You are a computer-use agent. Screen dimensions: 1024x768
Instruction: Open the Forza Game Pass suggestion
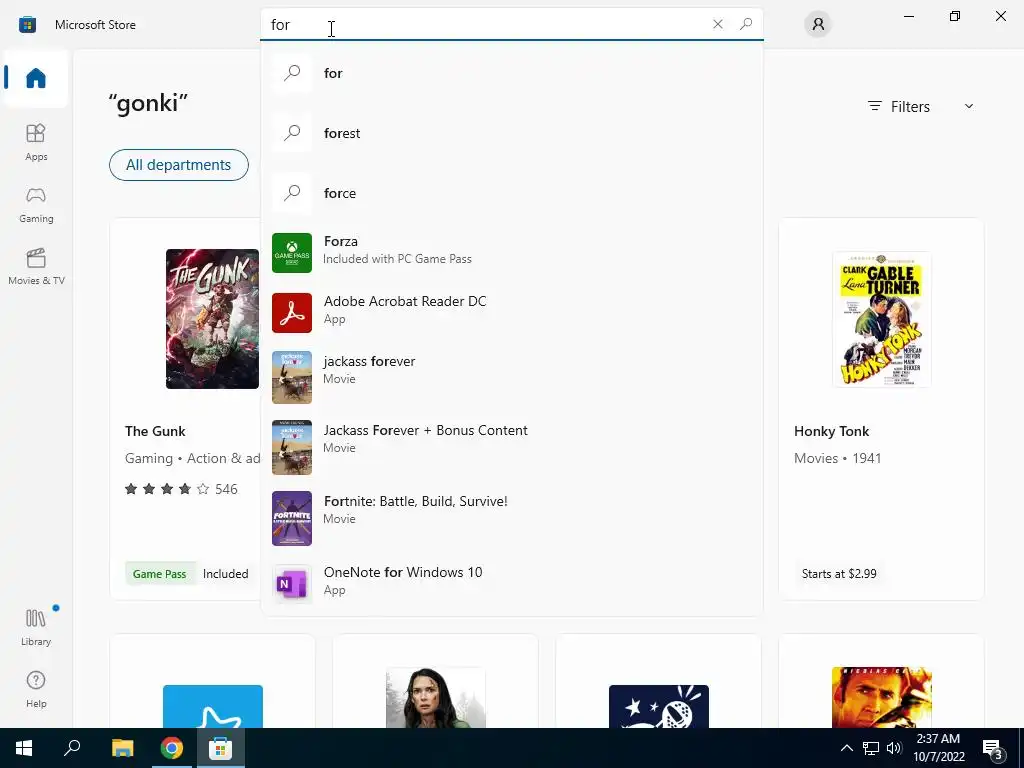(x=511, y=253)
